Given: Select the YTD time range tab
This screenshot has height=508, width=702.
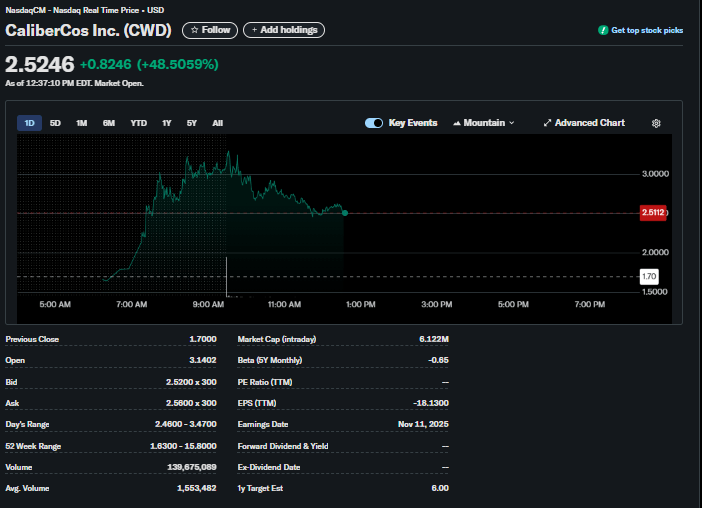Looking at the screenshot, I should tap(139, 123).
